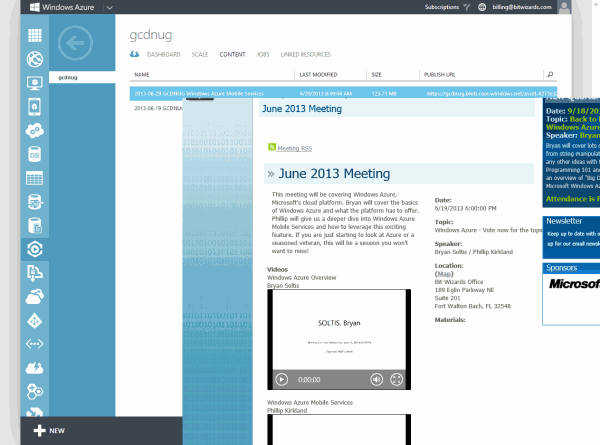Screen dimensions: 600x445
Task: Open the cylinder-with-document icon in sidebar
Action: (34, 226)
